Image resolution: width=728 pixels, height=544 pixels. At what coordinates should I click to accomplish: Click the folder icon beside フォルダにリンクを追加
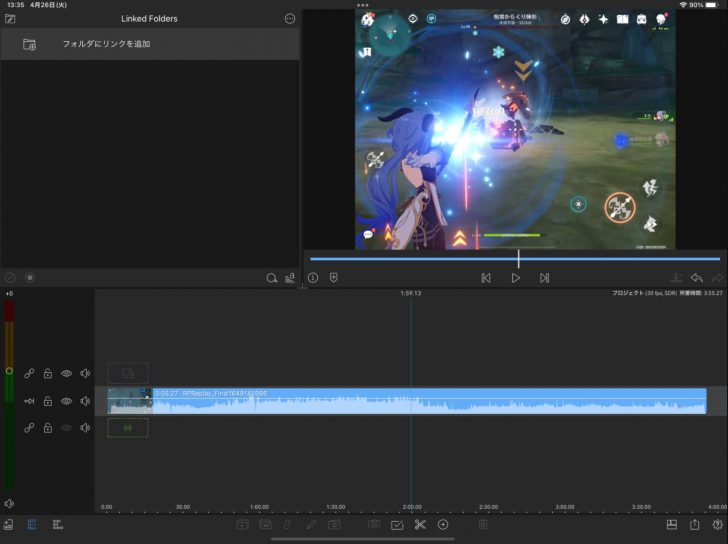pyautogui.click(x=29, y=45)
